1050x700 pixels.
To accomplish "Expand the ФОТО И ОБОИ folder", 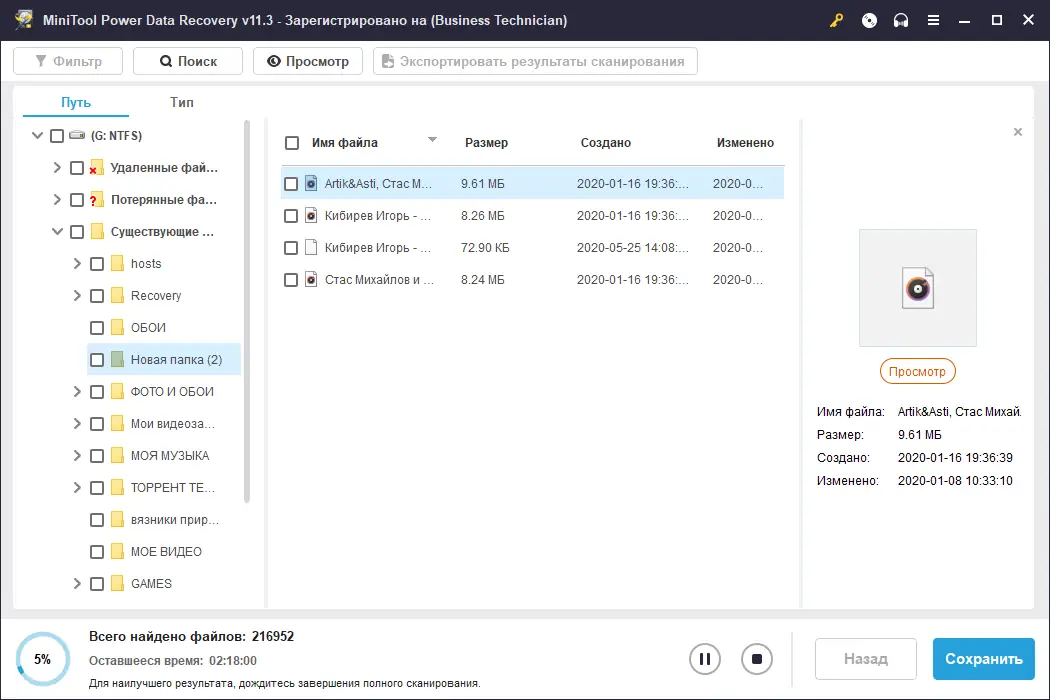I will pyautogui.click(x=77, y=391).
